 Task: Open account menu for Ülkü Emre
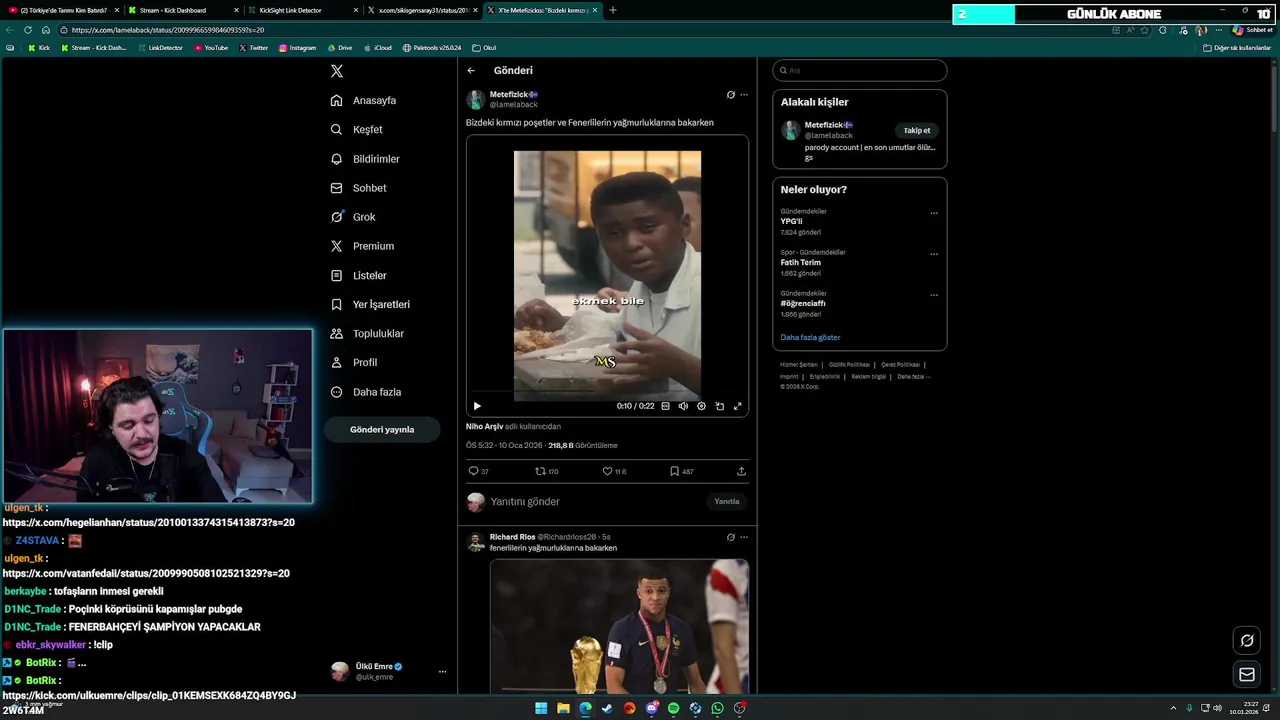point(389,671)
